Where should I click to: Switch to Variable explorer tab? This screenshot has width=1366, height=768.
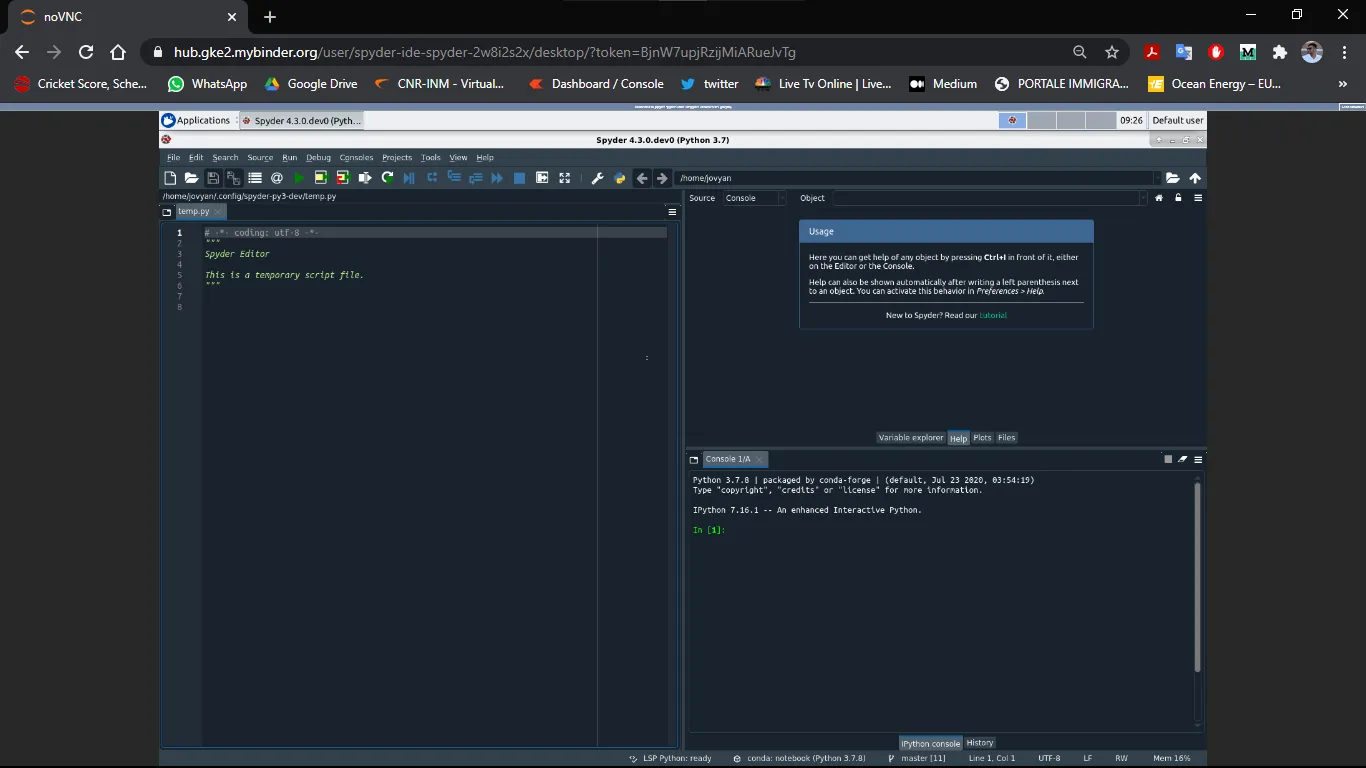point(910,437)
